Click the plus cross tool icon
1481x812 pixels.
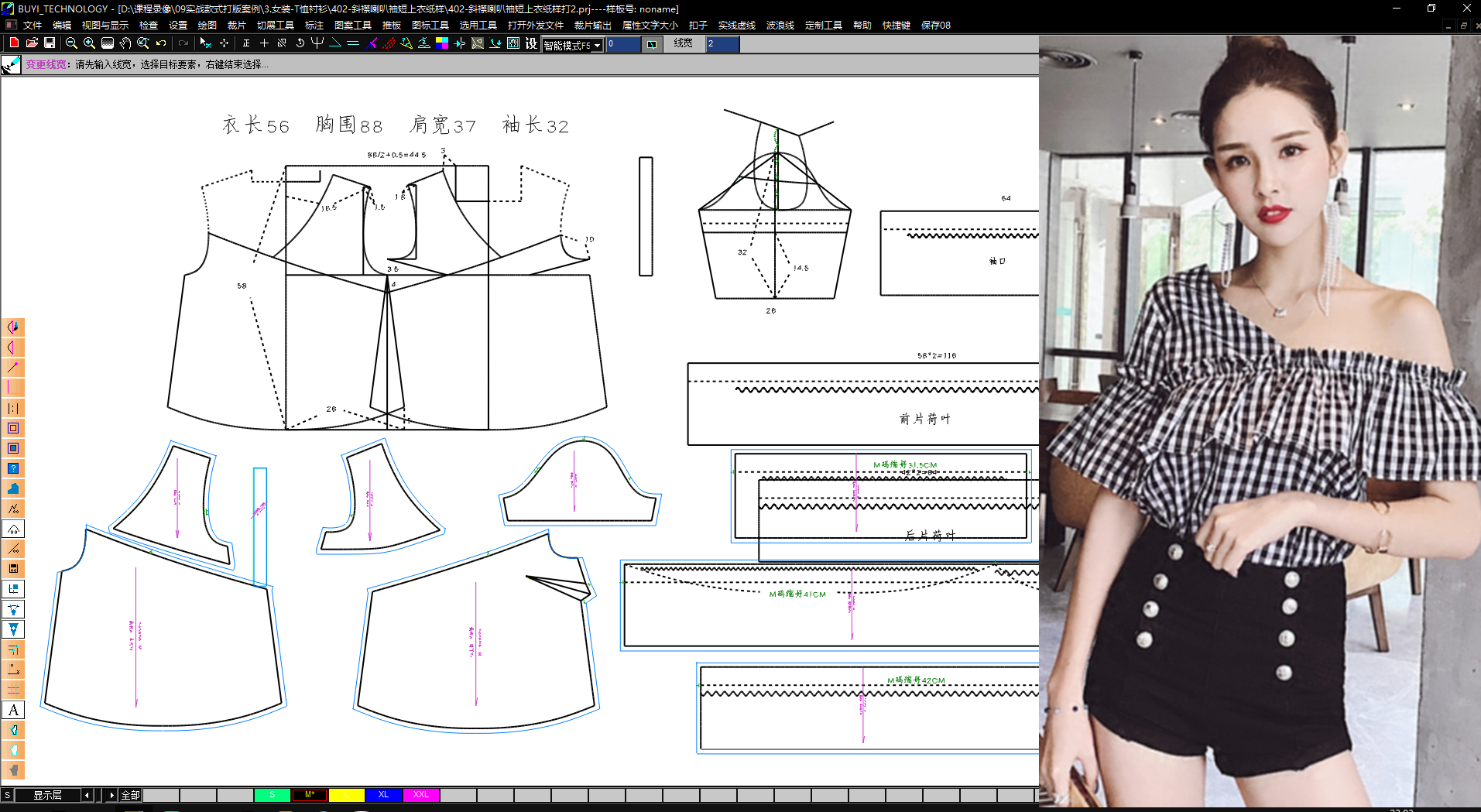pos(264,43)
